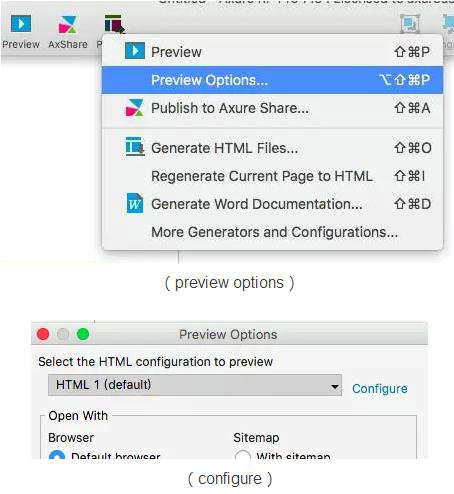Click the Preview toolbar icon
Image resolution: width=454 pixels, height=494 pixels.
(21, 24)
